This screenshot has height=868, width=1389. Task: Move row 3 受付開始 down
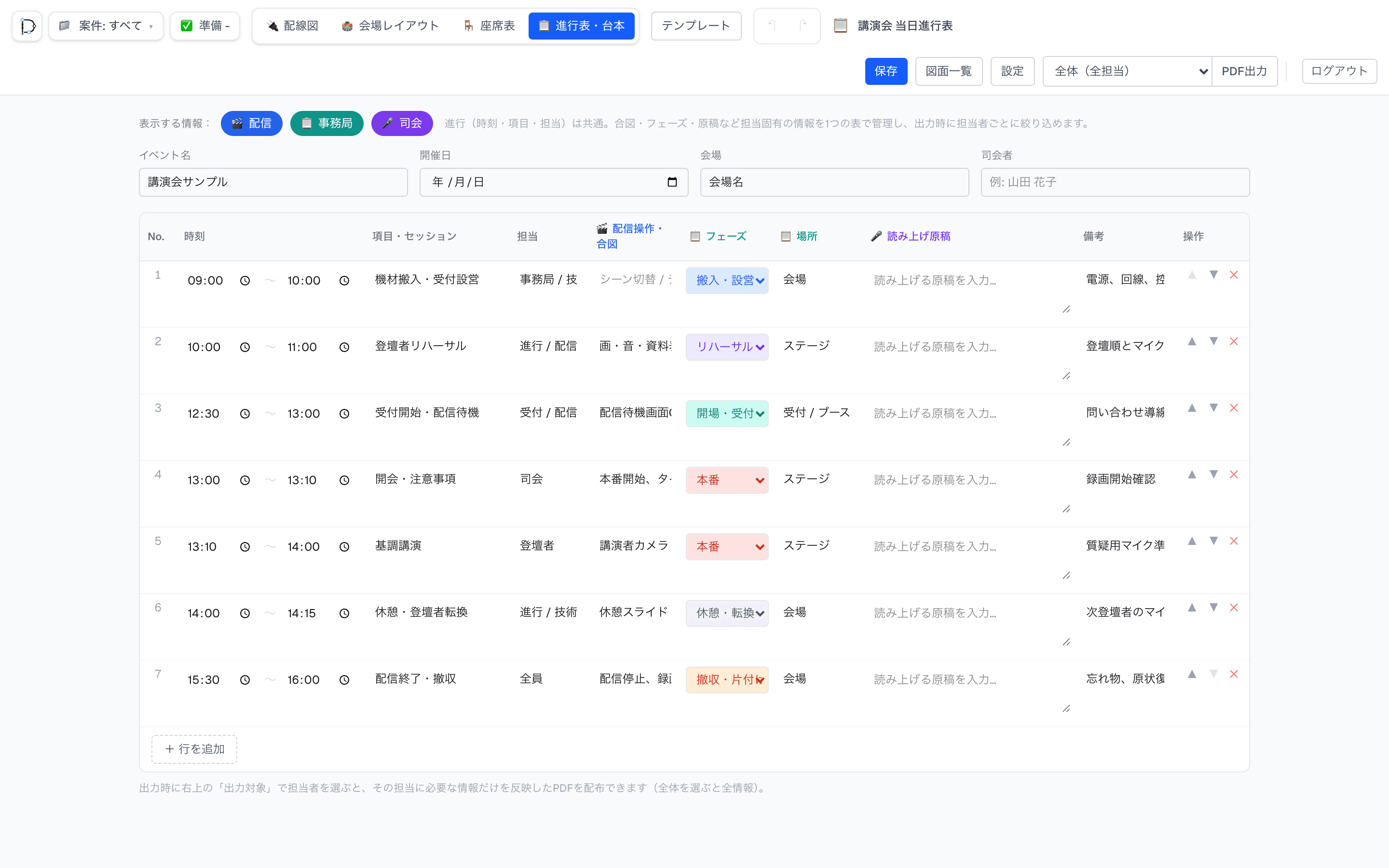pos(1213,408)
